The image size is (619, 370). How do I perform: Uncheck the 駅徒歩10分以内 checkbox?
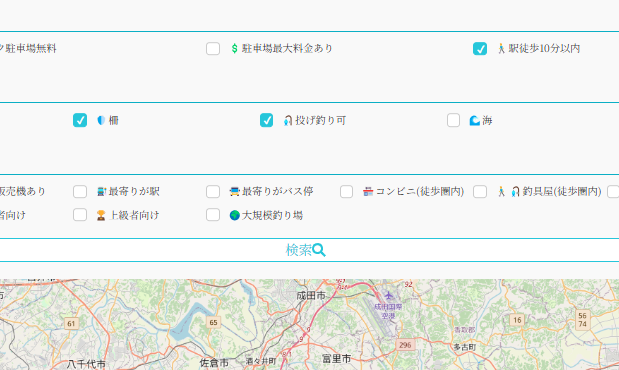pos(480,49)
